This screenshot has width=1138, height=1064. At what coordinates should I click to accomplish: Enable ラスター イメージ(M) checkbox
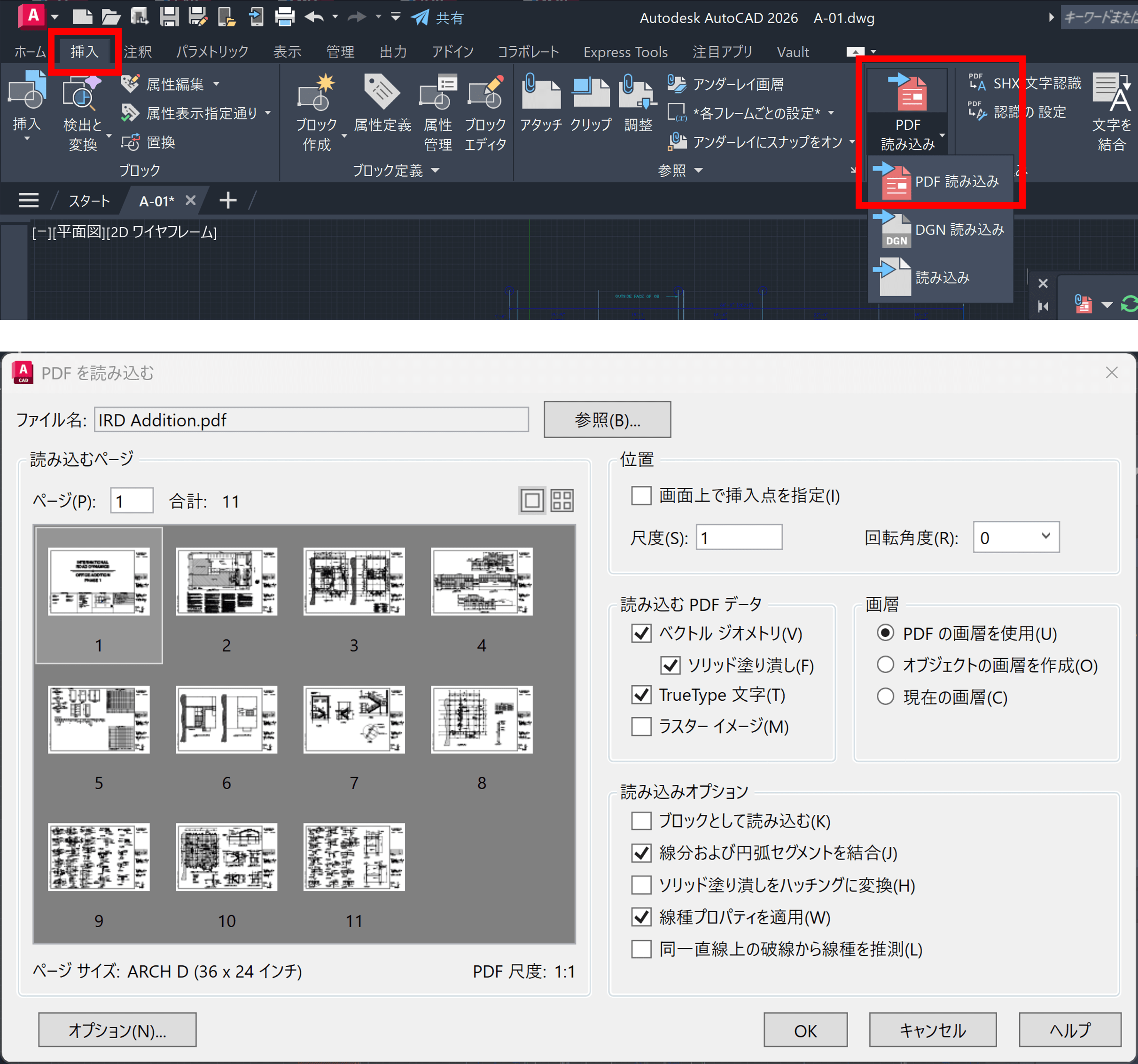coord(641,727)
